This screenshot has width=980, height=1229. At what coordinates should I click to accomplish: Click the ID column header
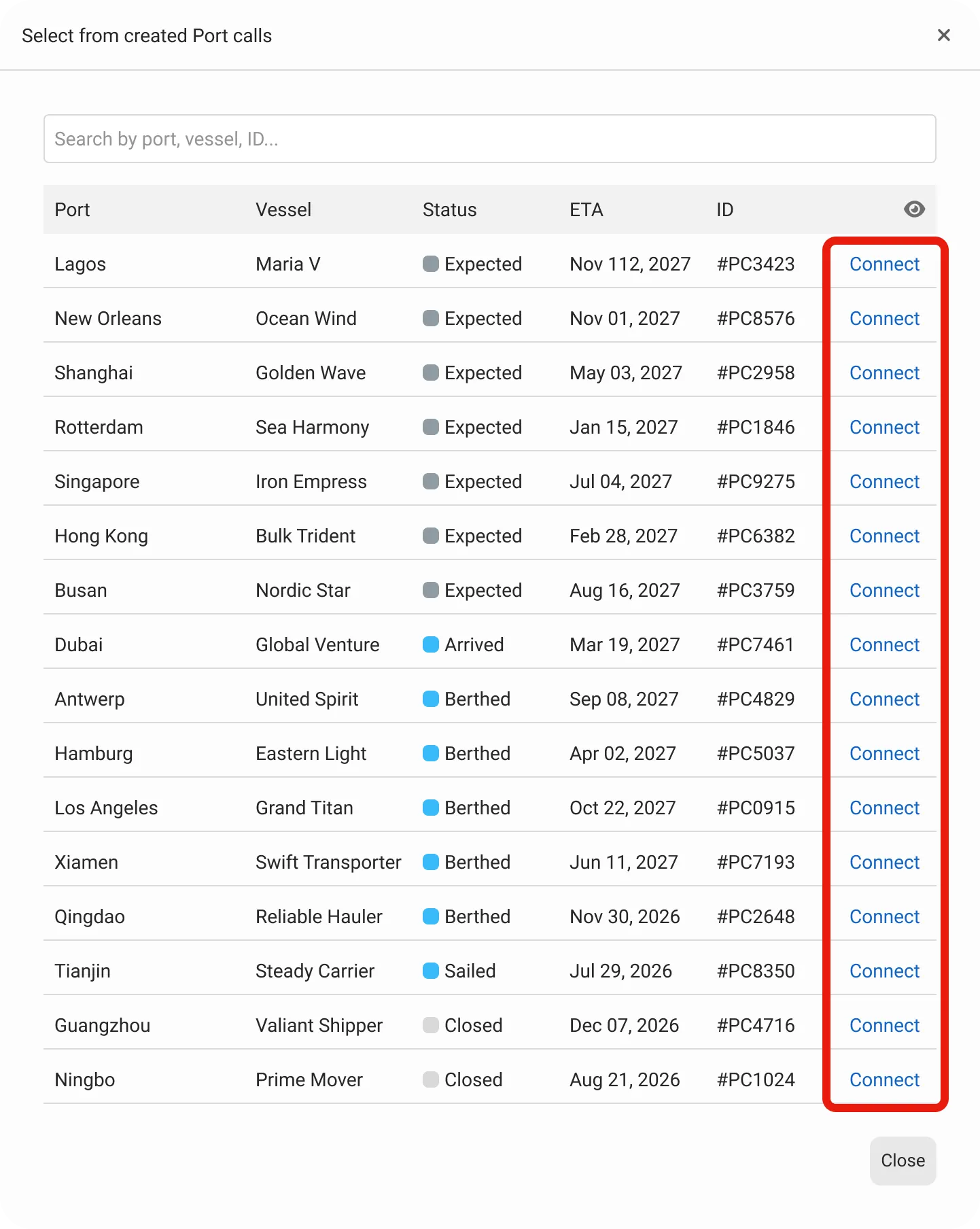tap(725, 209)
